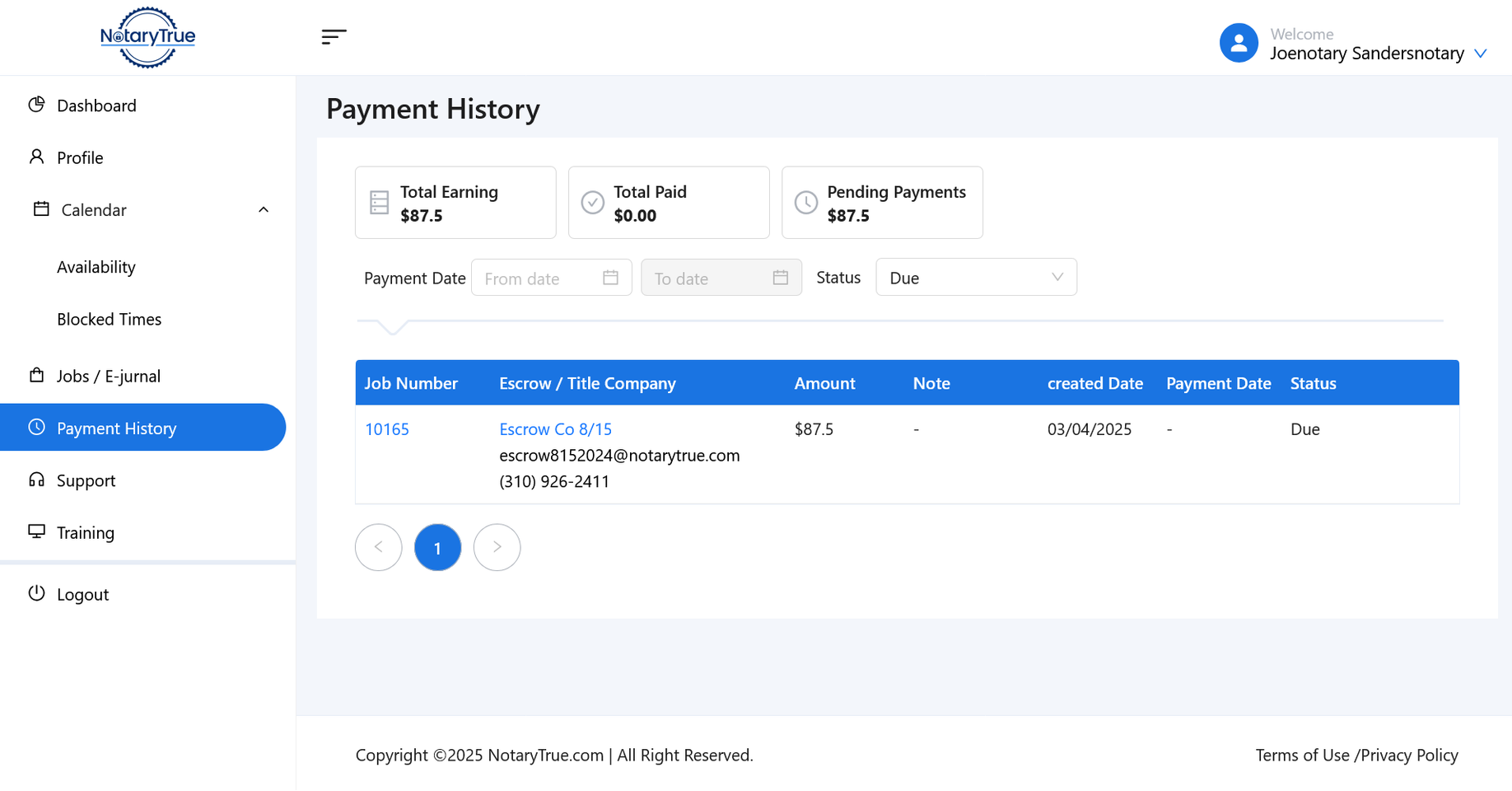Image resolution: width=1512 pixels, height=791 pixels.
Task: Click the Escrow Co 8/15 link
Action: (x=555, y=428)
